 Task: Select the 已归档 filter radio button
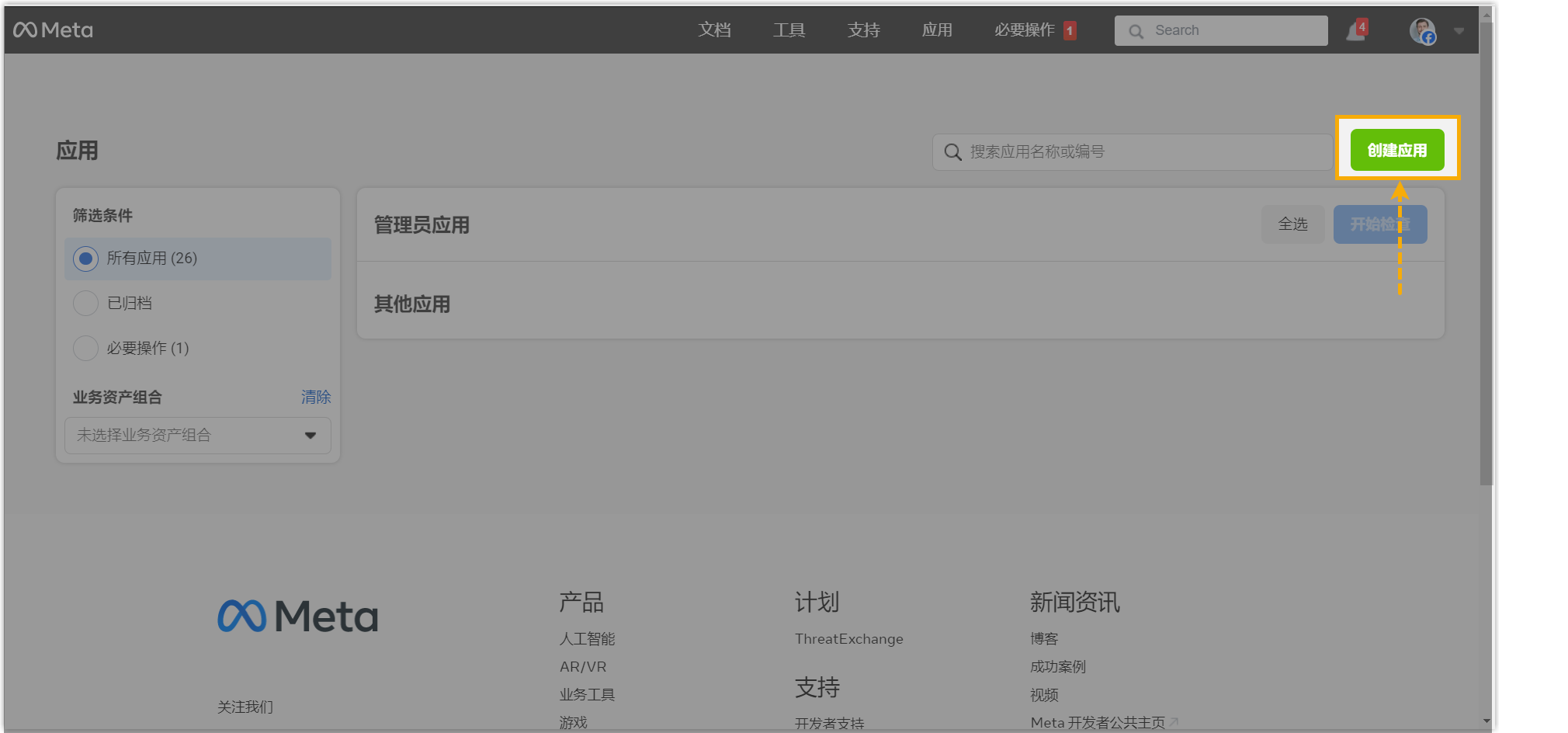(x=85, y=303)
